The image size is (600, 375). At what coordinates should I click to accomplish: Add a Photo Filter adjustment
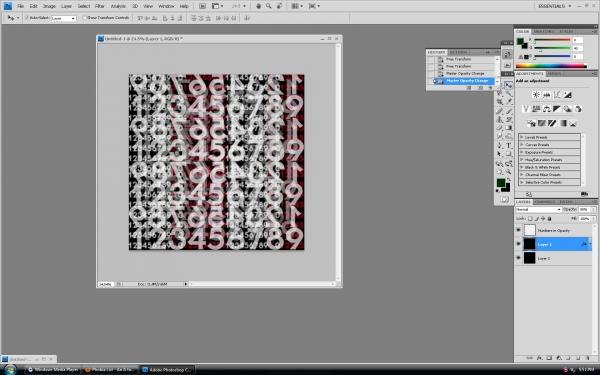pos(567,109)
